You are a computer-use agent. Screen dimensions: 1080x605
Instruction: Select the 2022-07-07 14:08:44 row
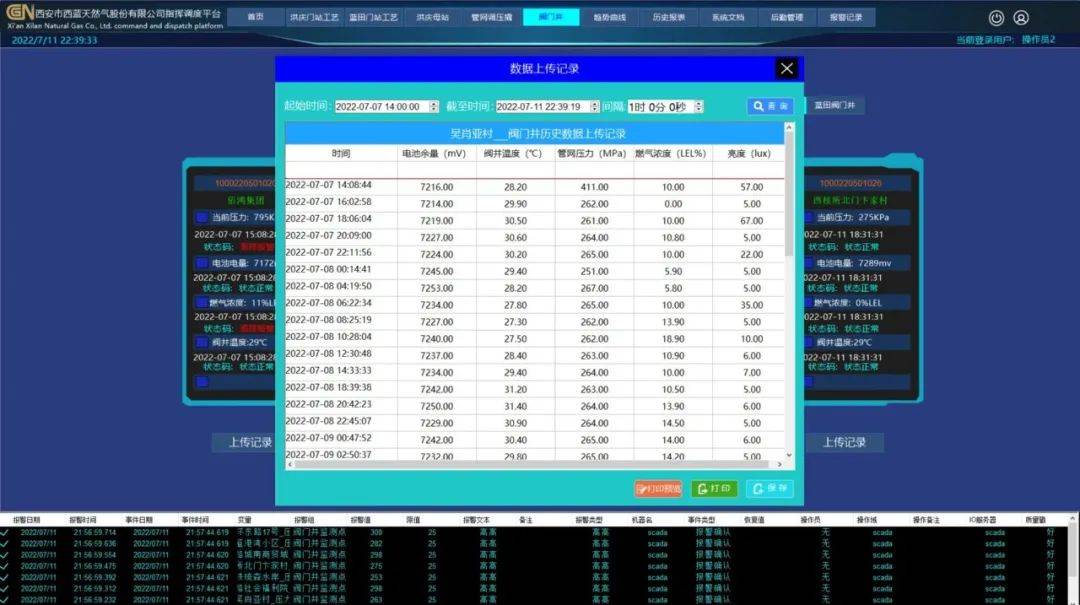click(534, 186)
